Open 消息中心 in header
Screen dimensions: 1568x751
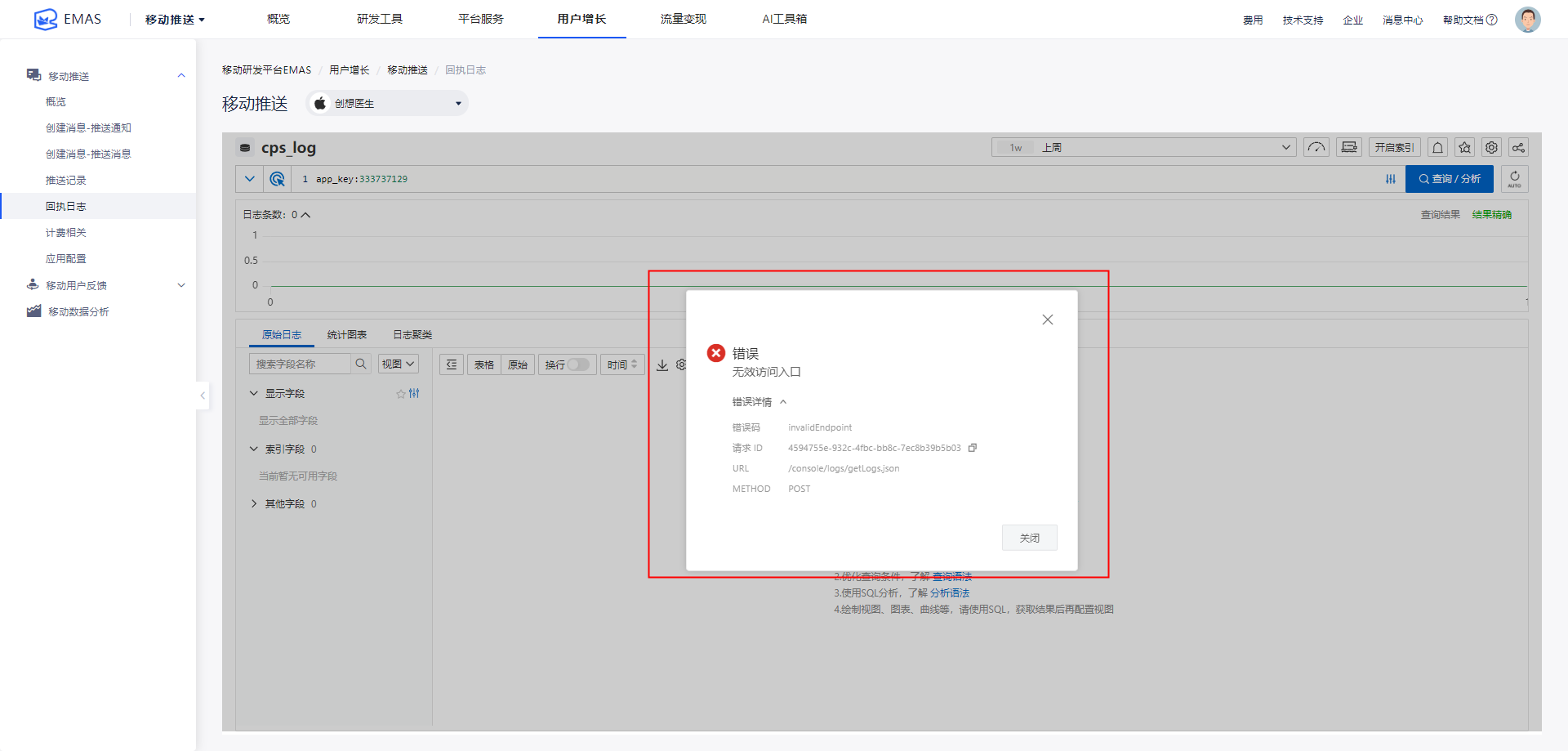[1403, 20]
